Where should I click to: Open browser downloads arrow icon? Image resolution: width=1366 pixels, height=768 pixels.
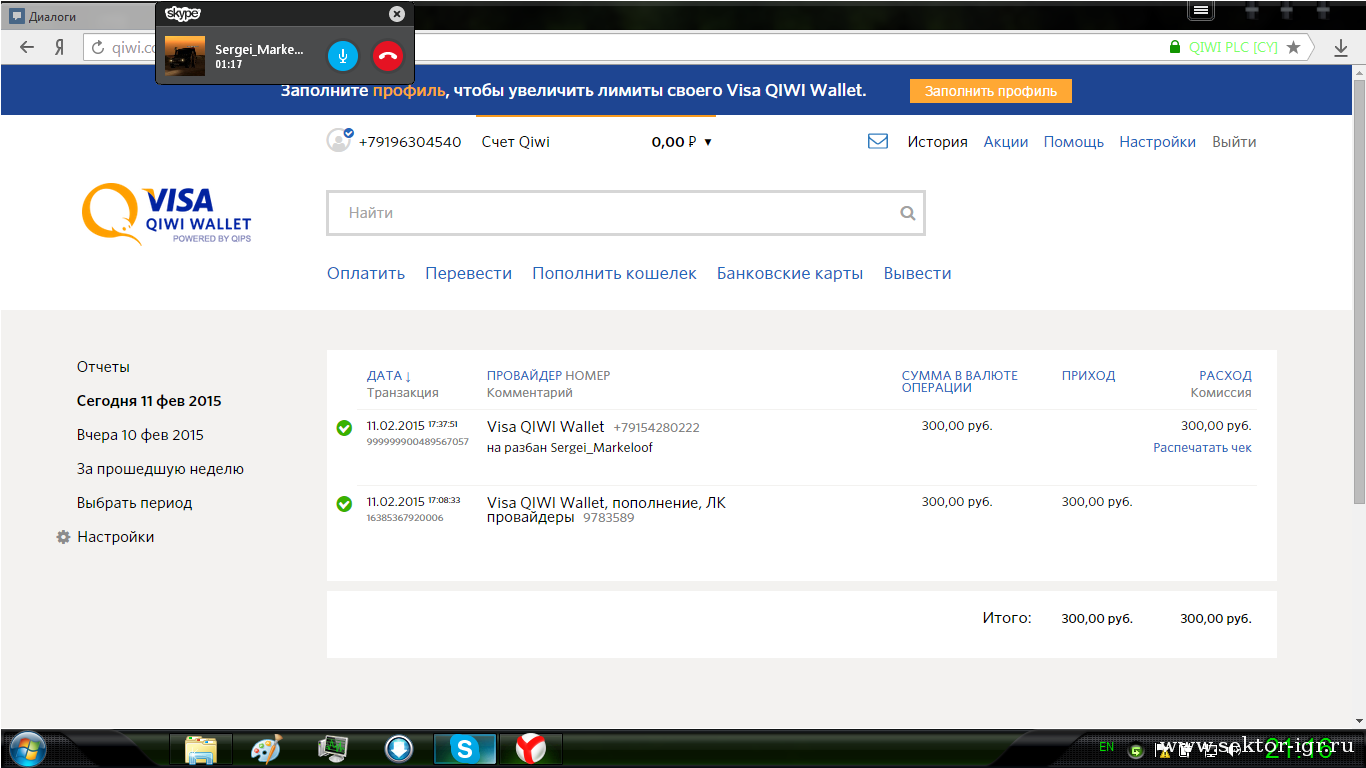[1341, 47]
